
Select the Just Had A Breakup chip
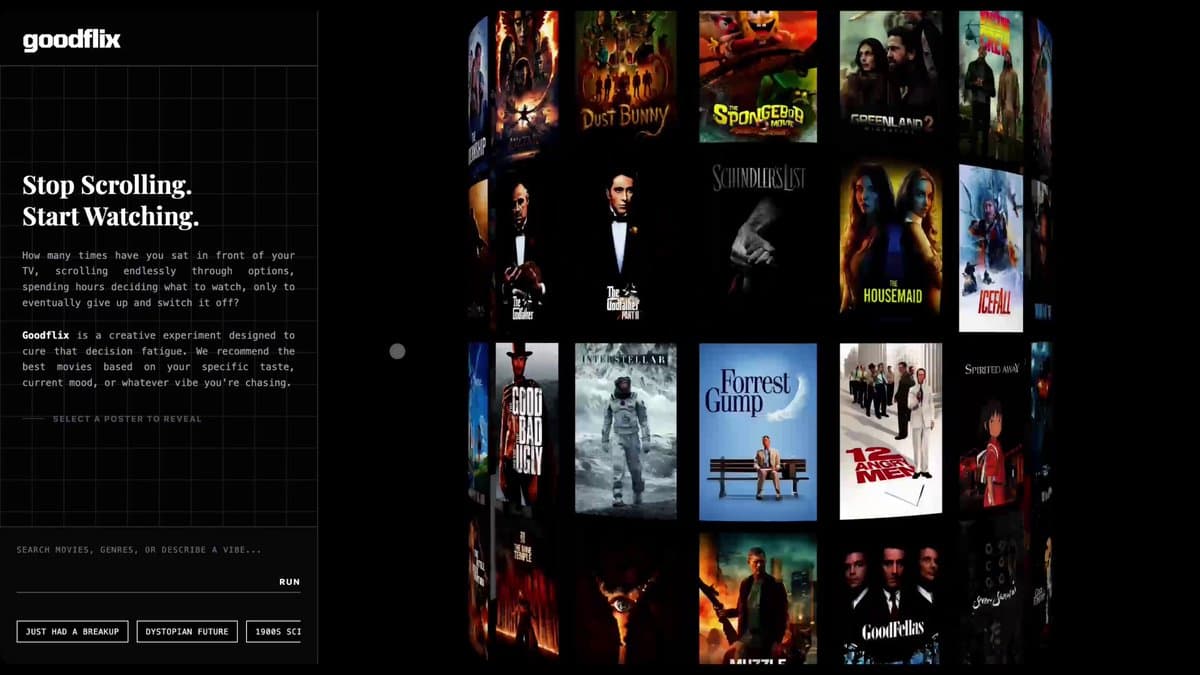pos(72,631)
